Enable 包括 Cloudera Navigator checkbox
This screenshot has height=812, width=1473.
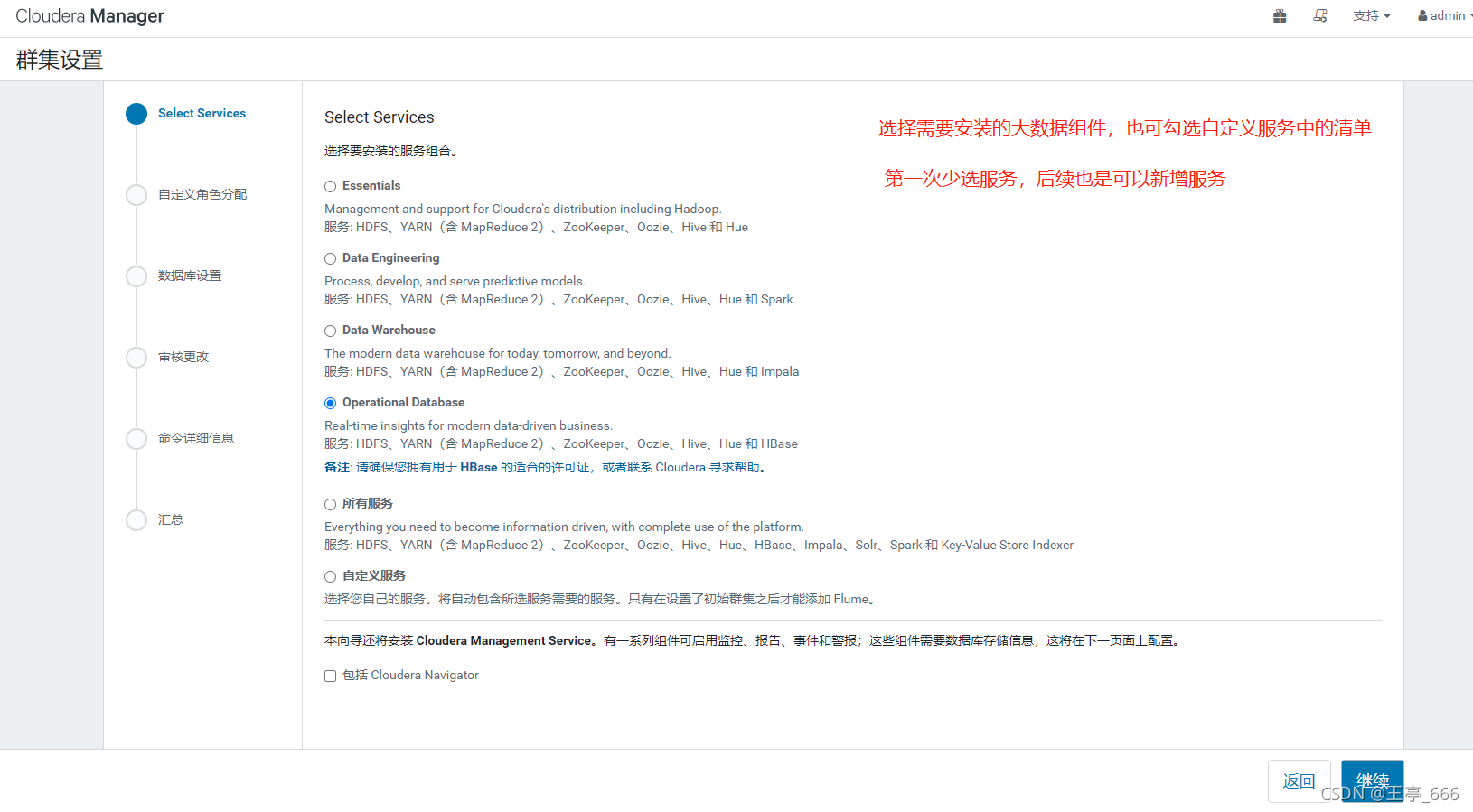tap(331, 676)
